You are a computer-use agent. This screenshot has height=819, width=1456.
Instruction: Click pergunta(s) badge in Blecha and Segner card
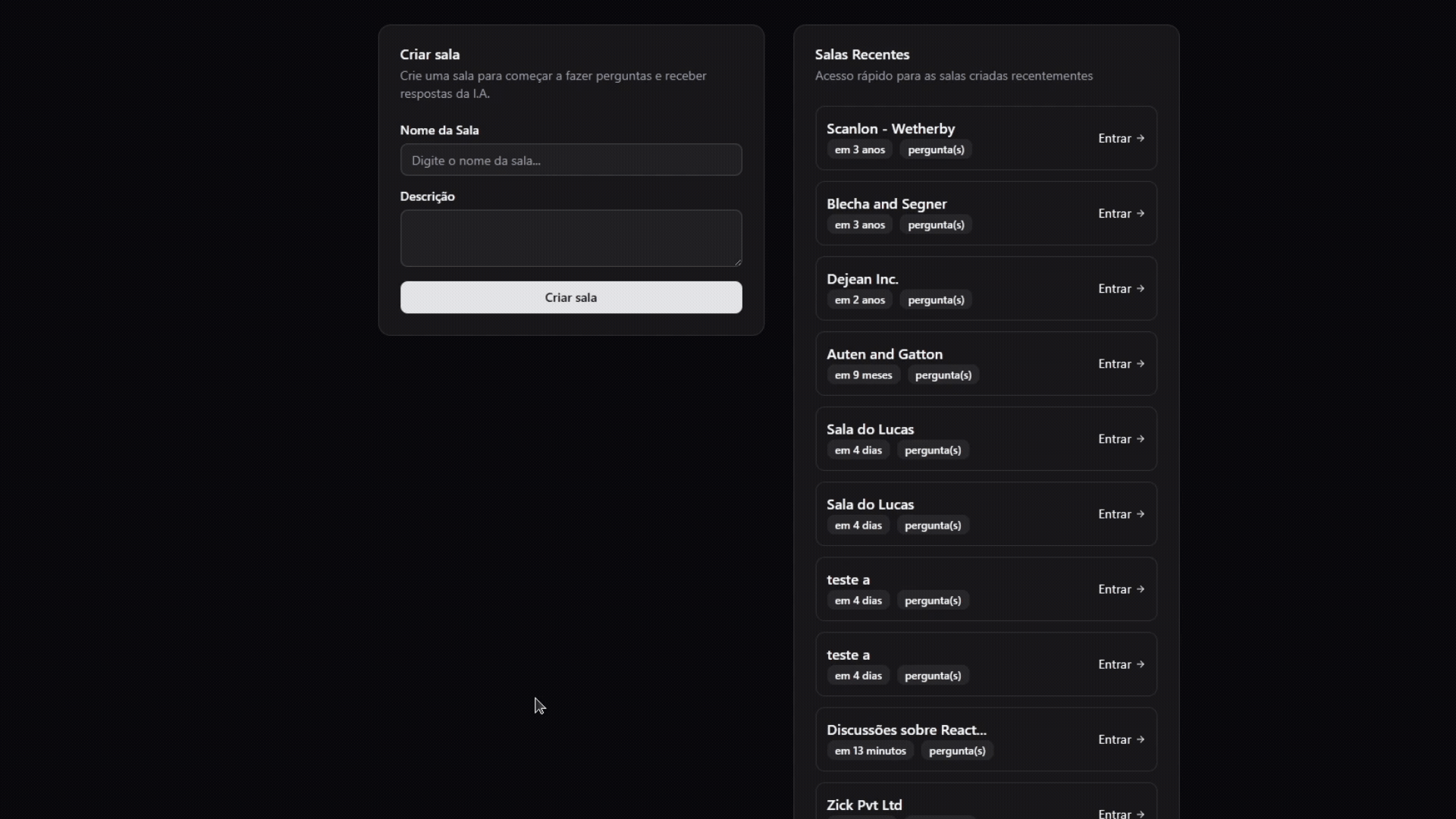936,224
